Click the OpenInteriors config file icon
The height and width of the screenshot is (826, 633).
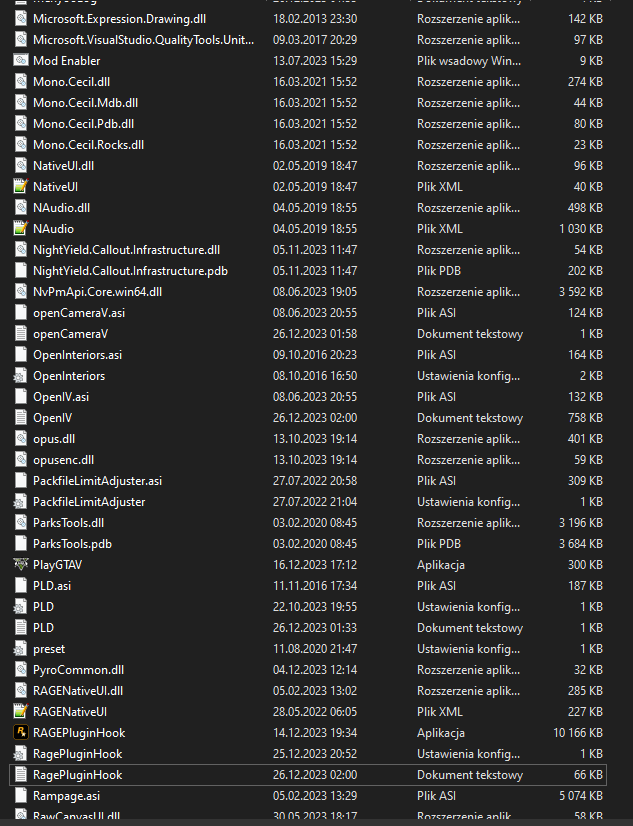point(21,376)
